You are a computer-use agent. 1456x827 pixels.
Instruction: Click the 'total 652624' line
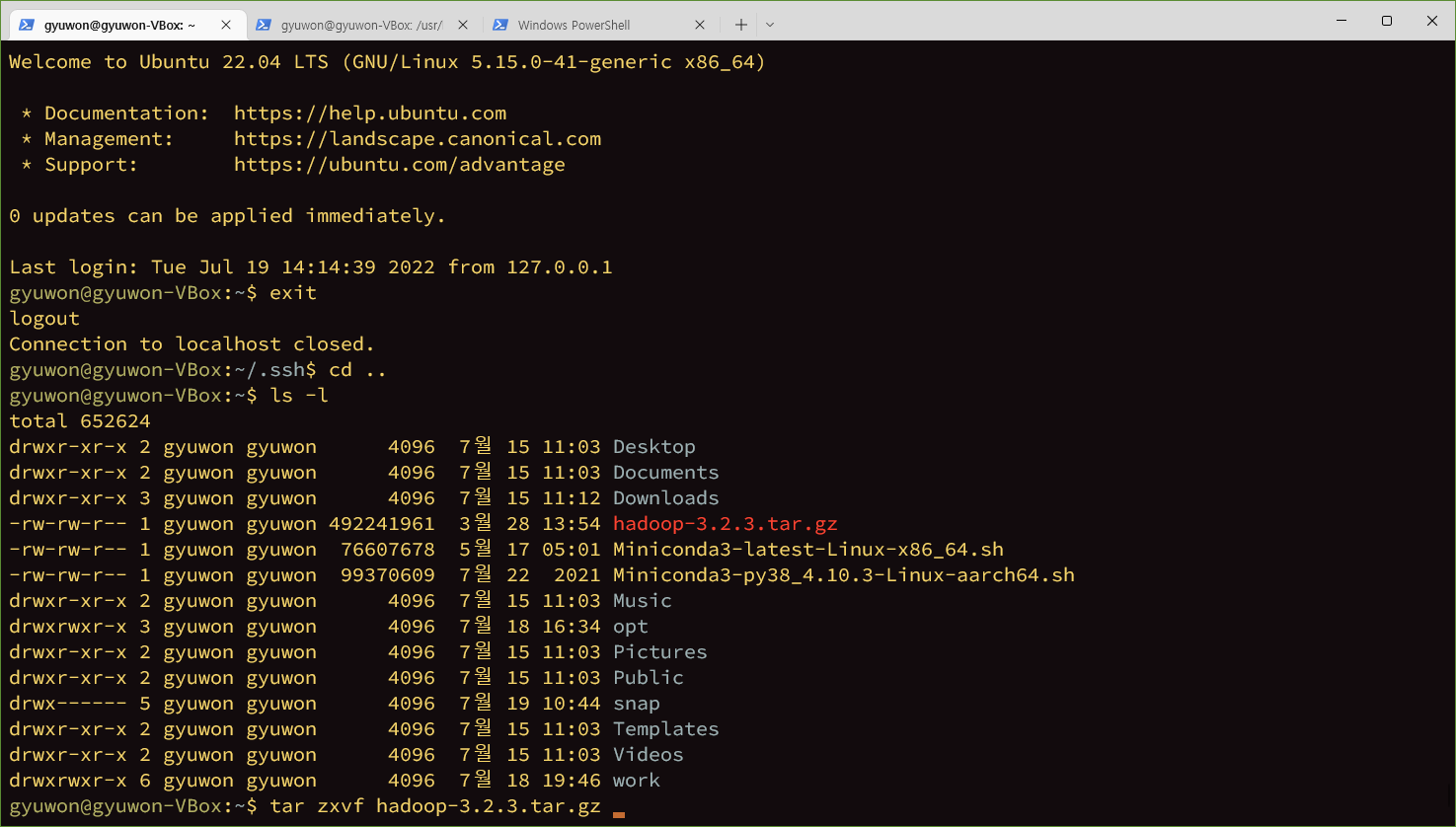coord(80,421)
